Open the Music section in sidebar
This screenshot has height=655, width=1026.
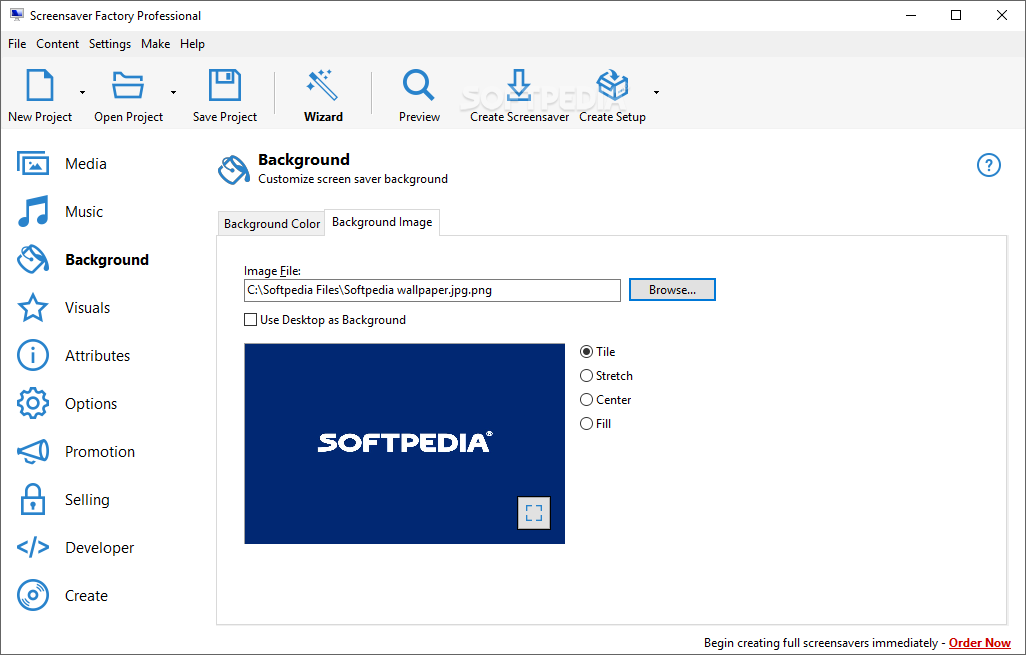point(60,211)
